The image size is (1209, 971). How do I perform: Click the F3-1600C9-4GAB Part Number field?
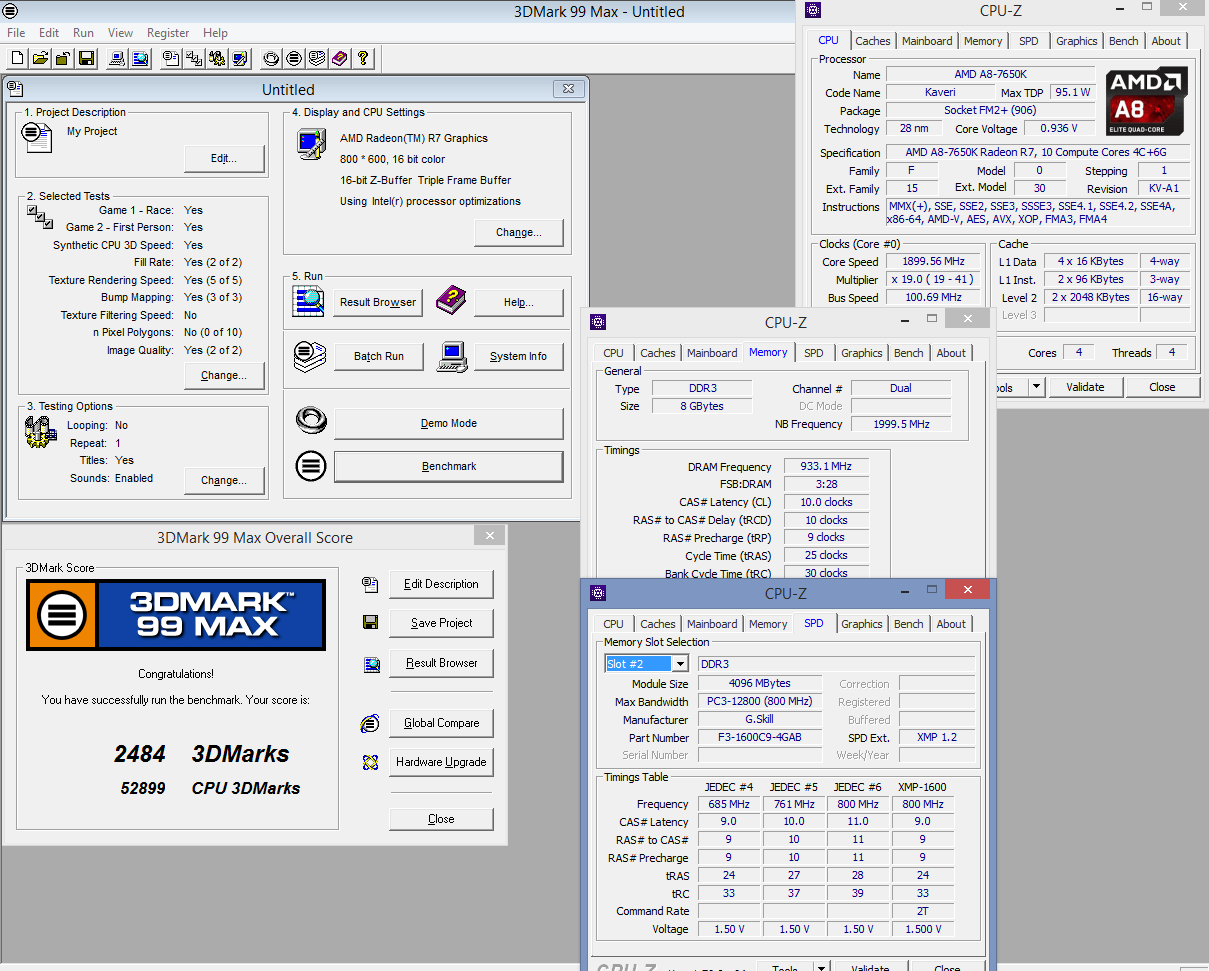coord(761,738)
